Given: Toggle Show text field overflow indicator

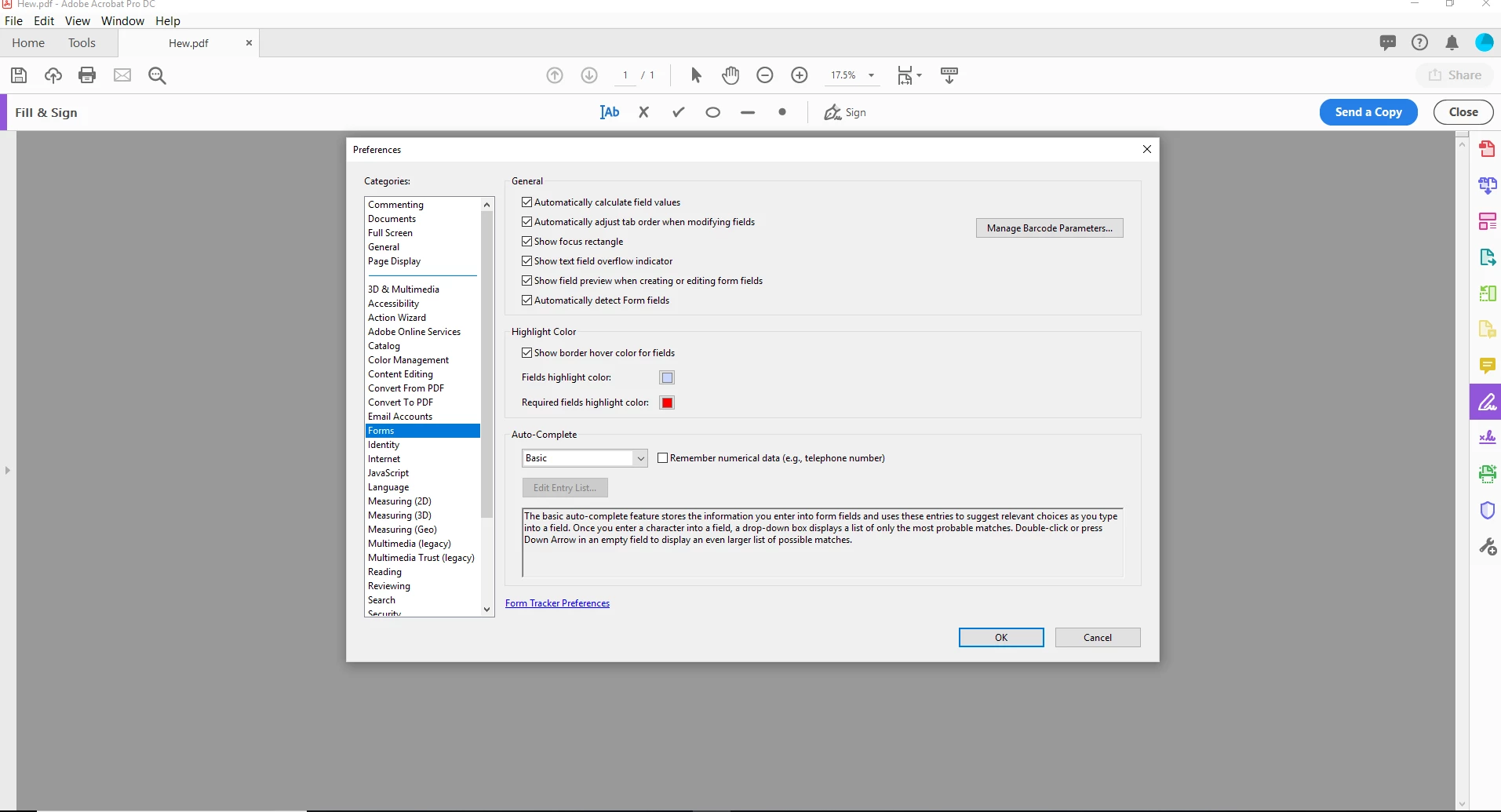Looking at the screenshot, I should (527, 261).
